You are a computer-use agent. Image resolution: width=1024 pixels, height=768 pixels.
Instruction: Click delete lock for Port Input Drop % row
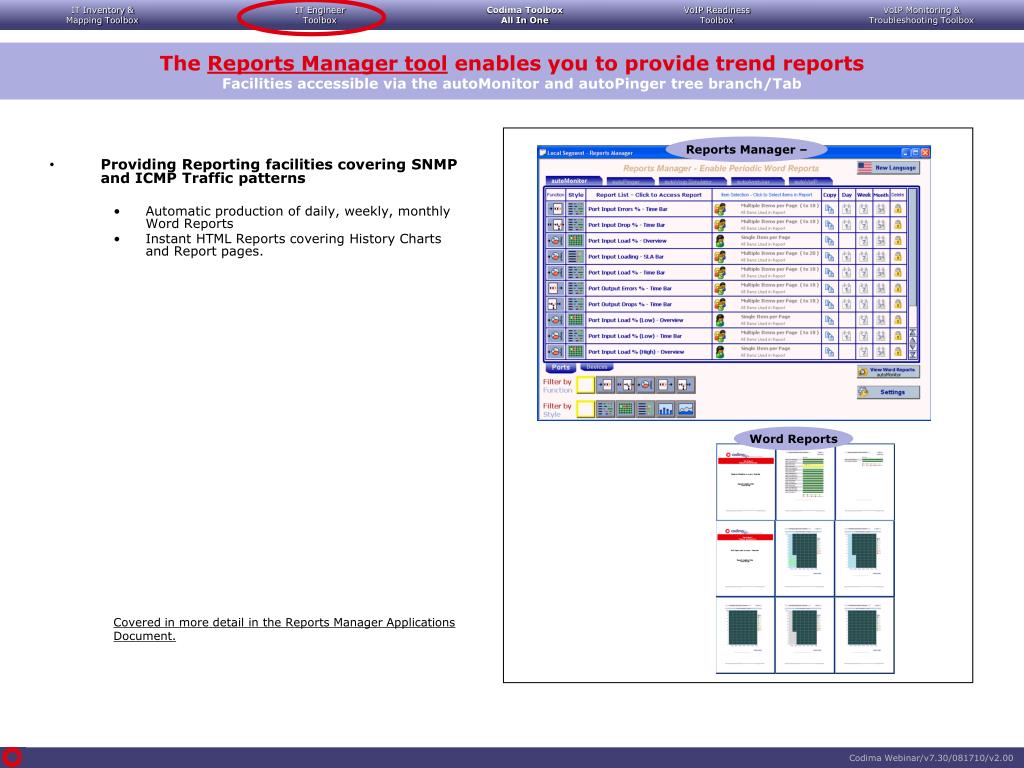tap(898, 225)
